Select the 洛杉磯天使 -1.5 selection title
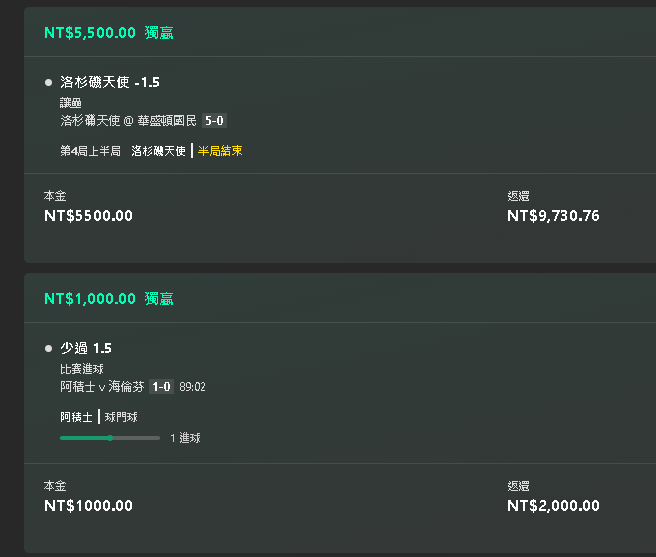 pos(110,82)
